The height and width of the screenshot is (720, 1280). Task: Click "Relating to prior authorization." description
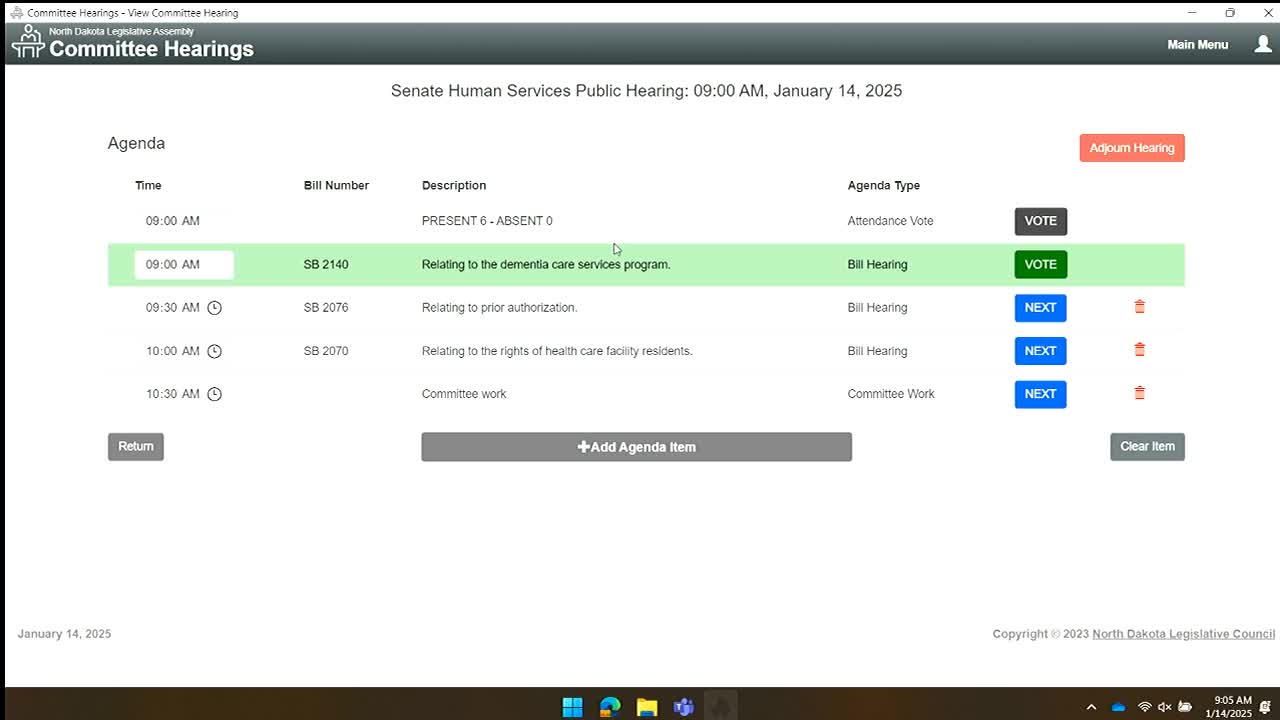500,308
